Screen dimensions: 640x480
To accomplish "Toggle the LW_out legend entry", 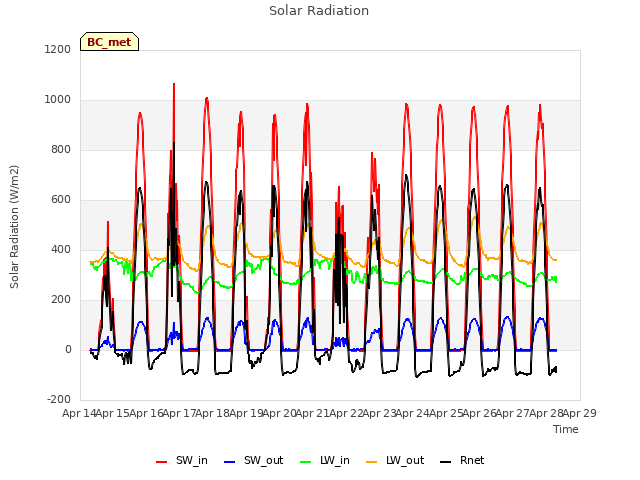I will pos(395,461).
